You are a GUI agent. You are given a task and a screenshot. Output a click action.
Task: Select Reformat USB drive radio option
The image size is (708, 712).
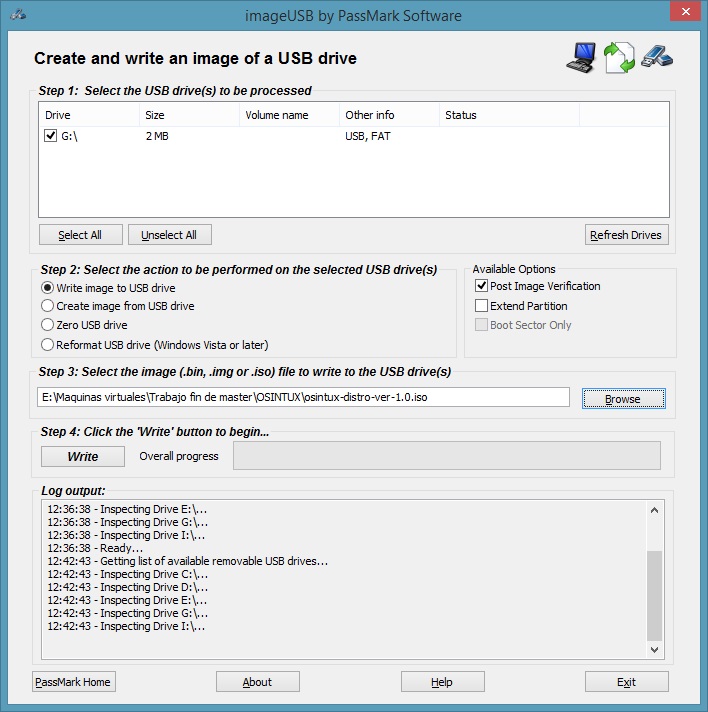click(x=47, y=345)
